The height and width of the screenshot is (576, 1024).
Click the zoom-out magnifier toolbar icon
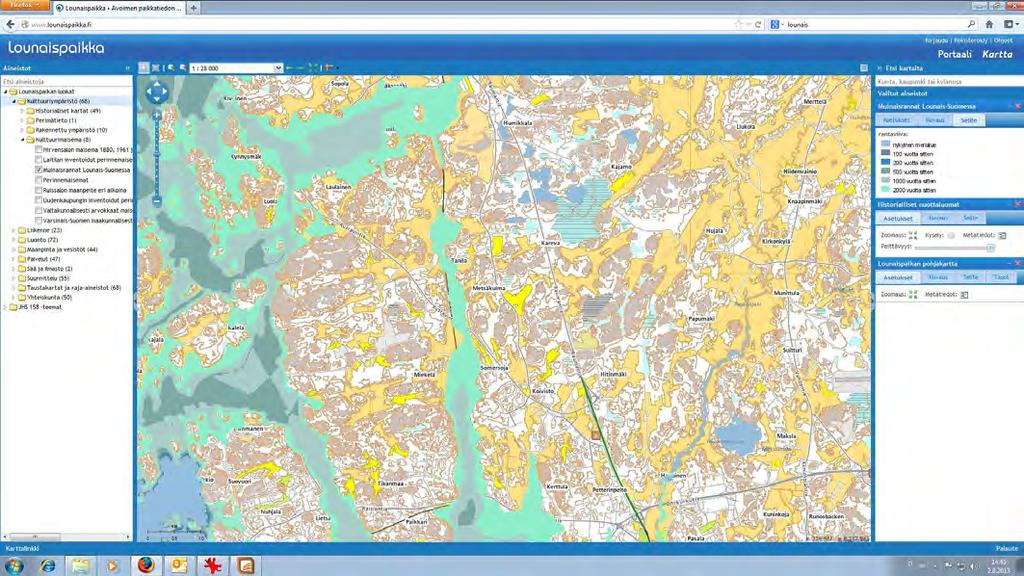click(x=183, y=68)
